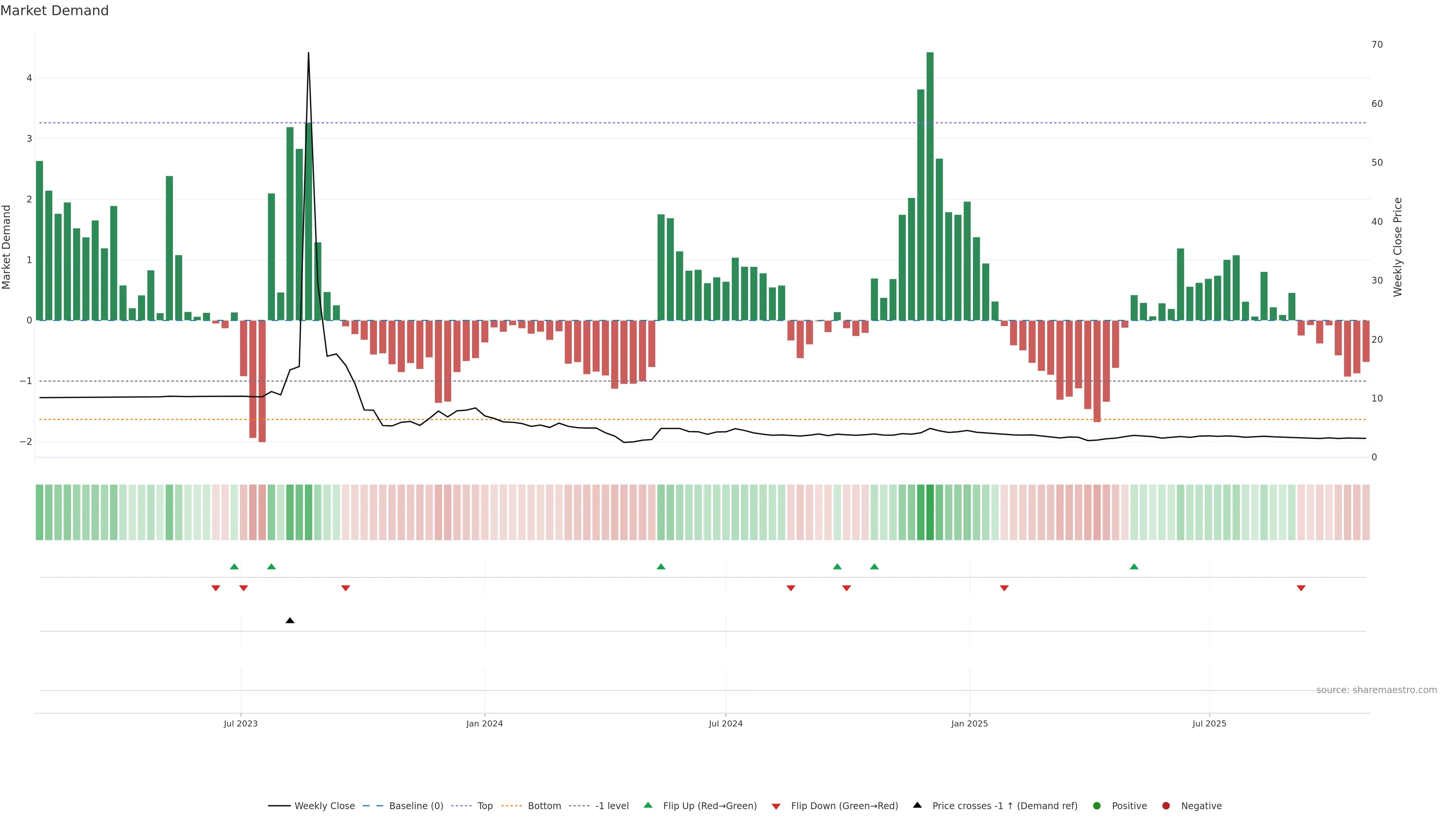Toggle the -1 level legend entry
The height and width of the screenshot is (819, 1456).
coord(612,805)
